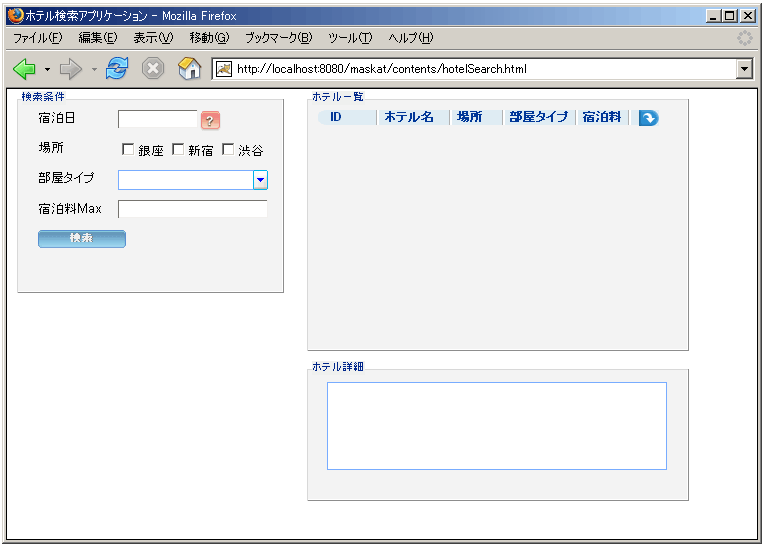Close the Firefox window
Image resolution: width=770 pixels, height=550 pixels.
pyautogui.click(x=748, y=16)
